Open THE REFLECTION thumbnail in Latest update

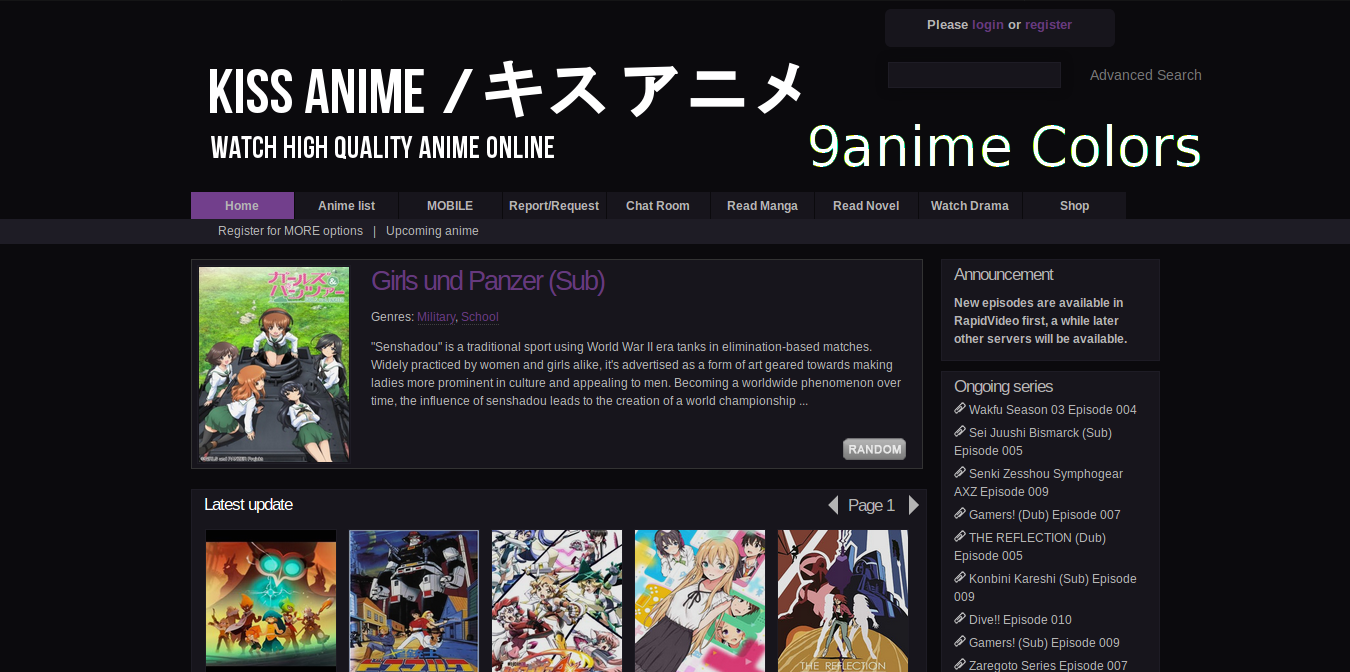(x=843, y=600)
